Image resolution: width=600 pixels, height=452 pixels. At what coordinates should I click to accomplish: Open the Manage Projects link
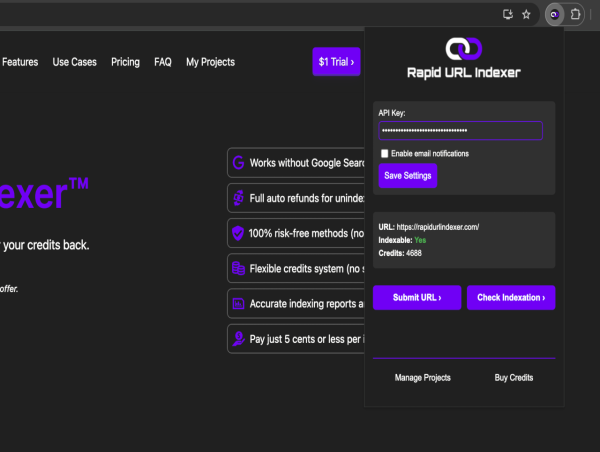pyautogui.click(x=423, y=378)
